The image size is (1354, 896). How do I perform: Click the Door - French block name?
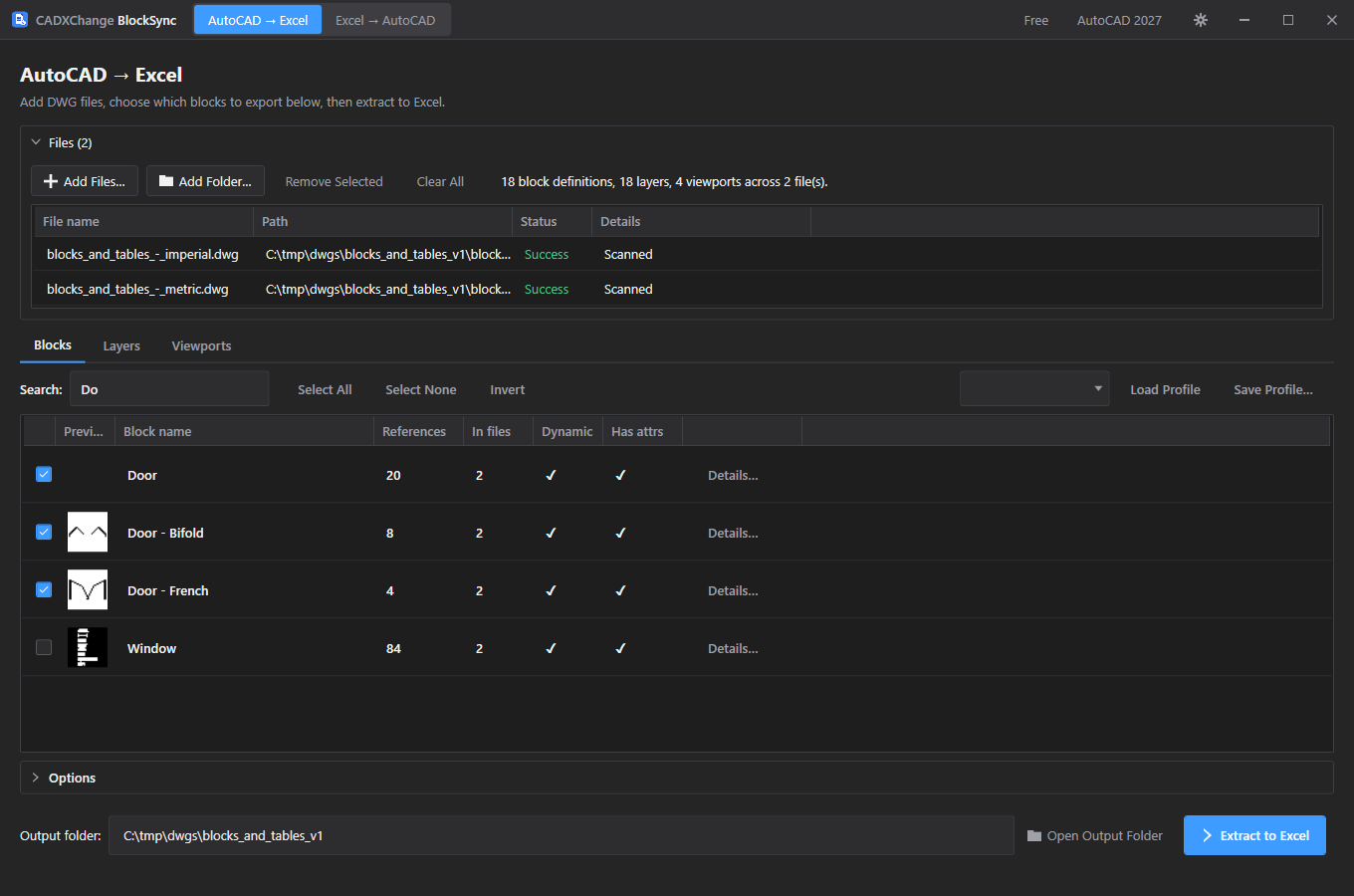coord(168,590)
